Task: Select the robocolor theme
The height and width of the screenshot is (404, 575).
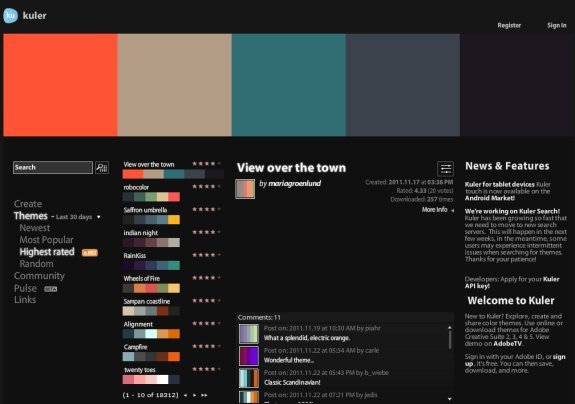Action: click(136, 187)
